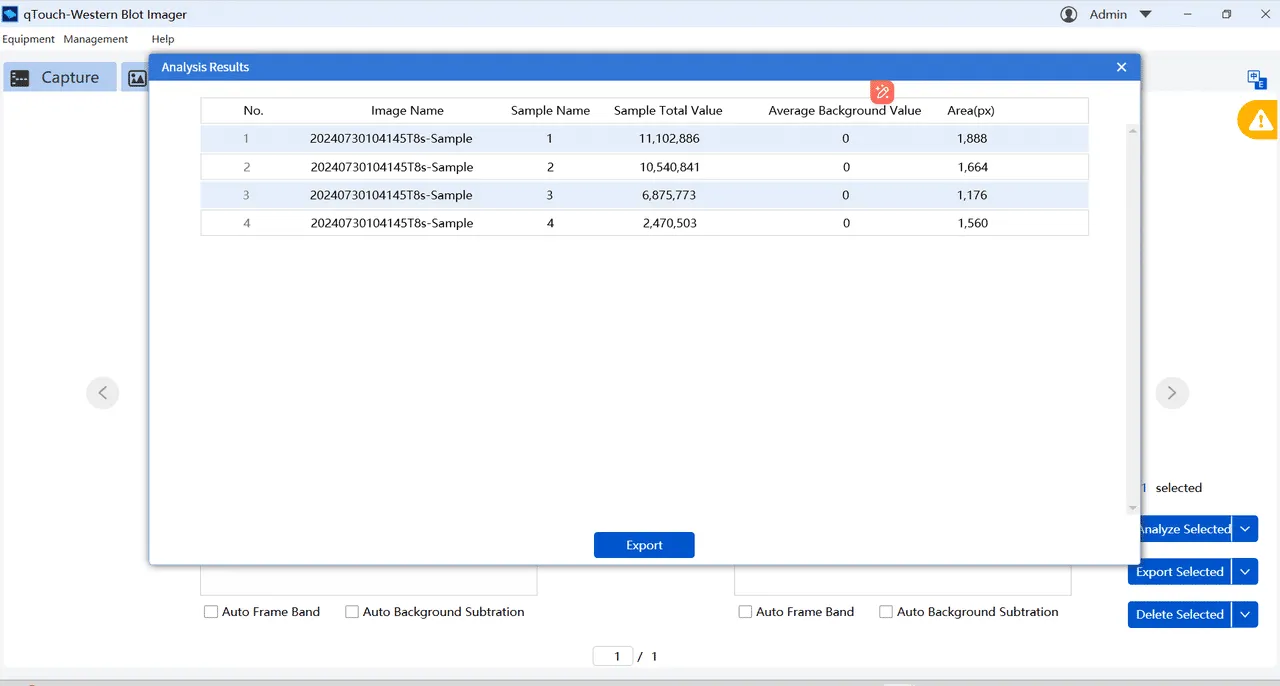This screenshot has height=686, width=1280.
Task: Go to next image with right arrow
Action: click(1172, 392)
